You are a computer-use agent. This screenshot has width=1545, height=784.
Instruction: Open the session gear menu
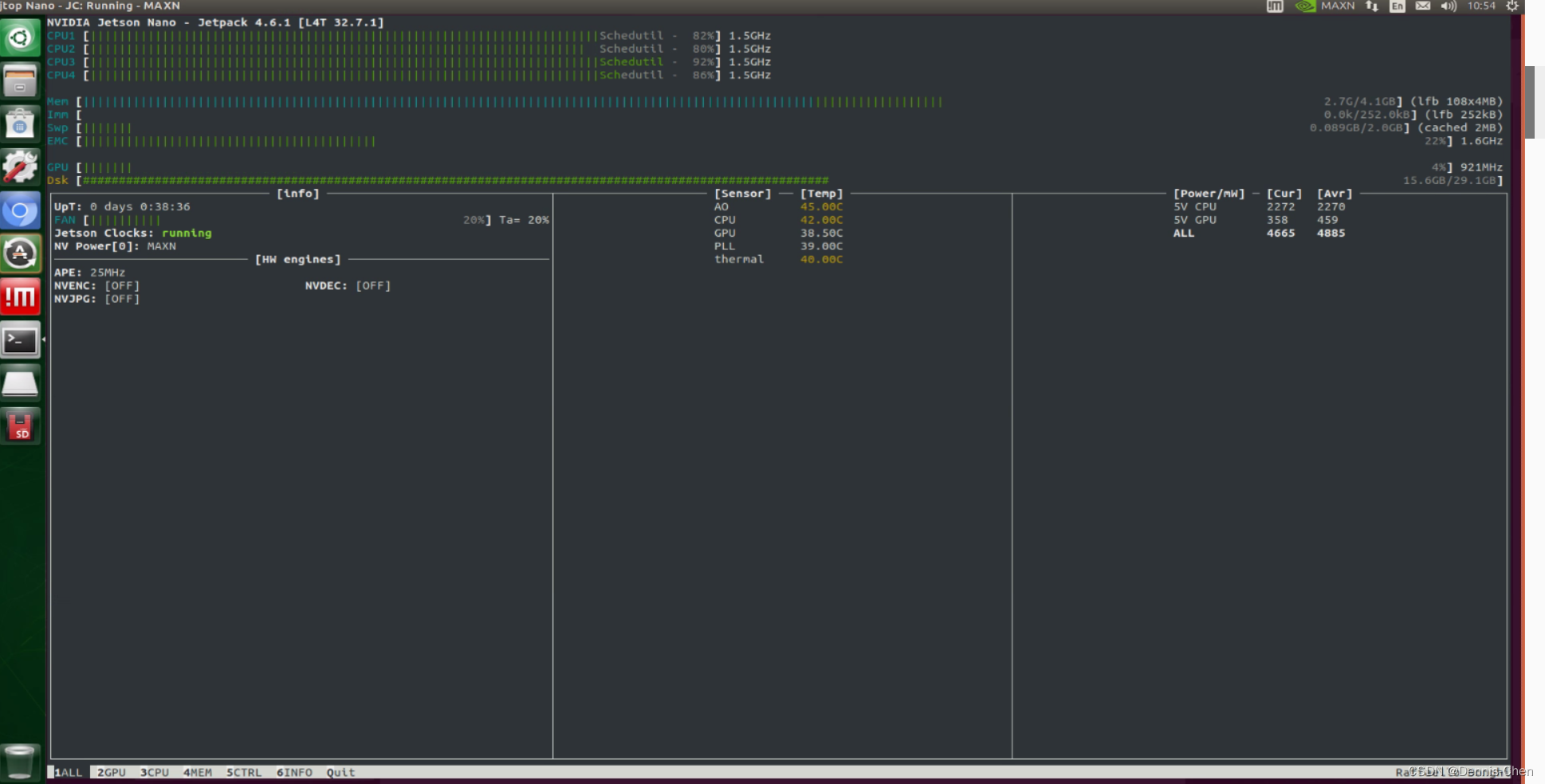[1512, 6]
